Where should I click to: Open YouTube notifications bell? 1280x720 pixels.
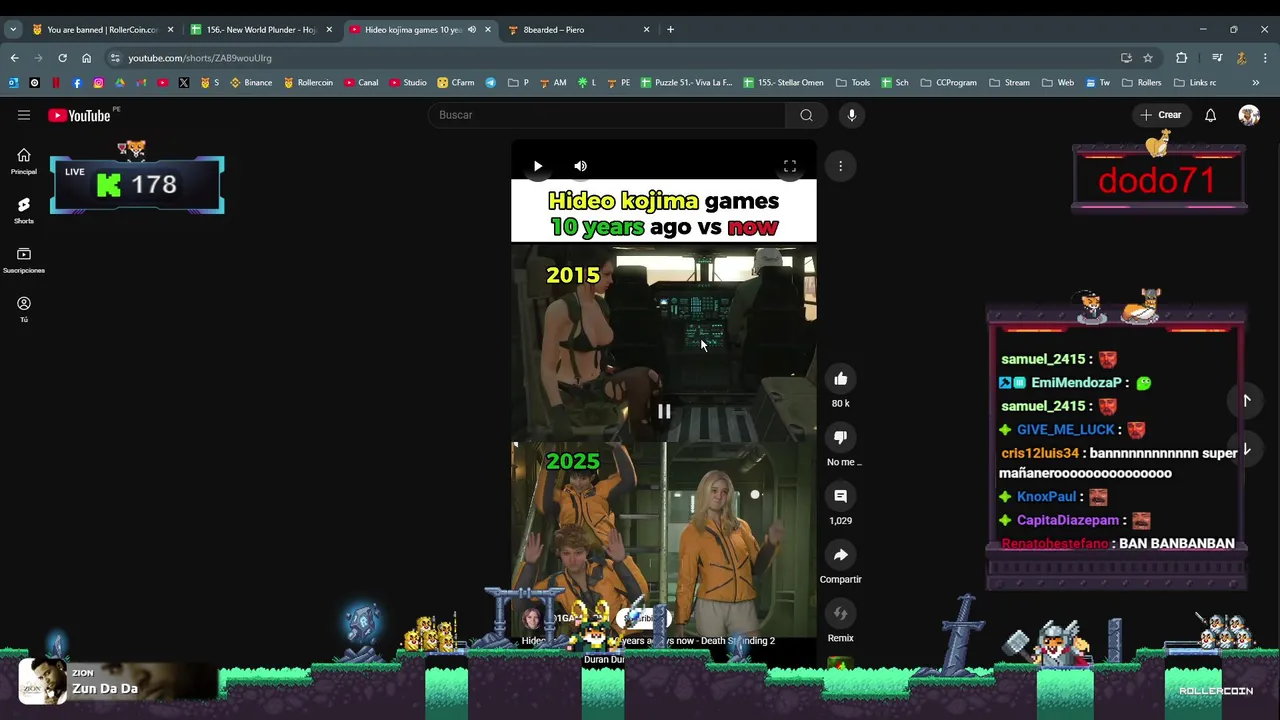pyautogui.click(x=1210, y=115)
